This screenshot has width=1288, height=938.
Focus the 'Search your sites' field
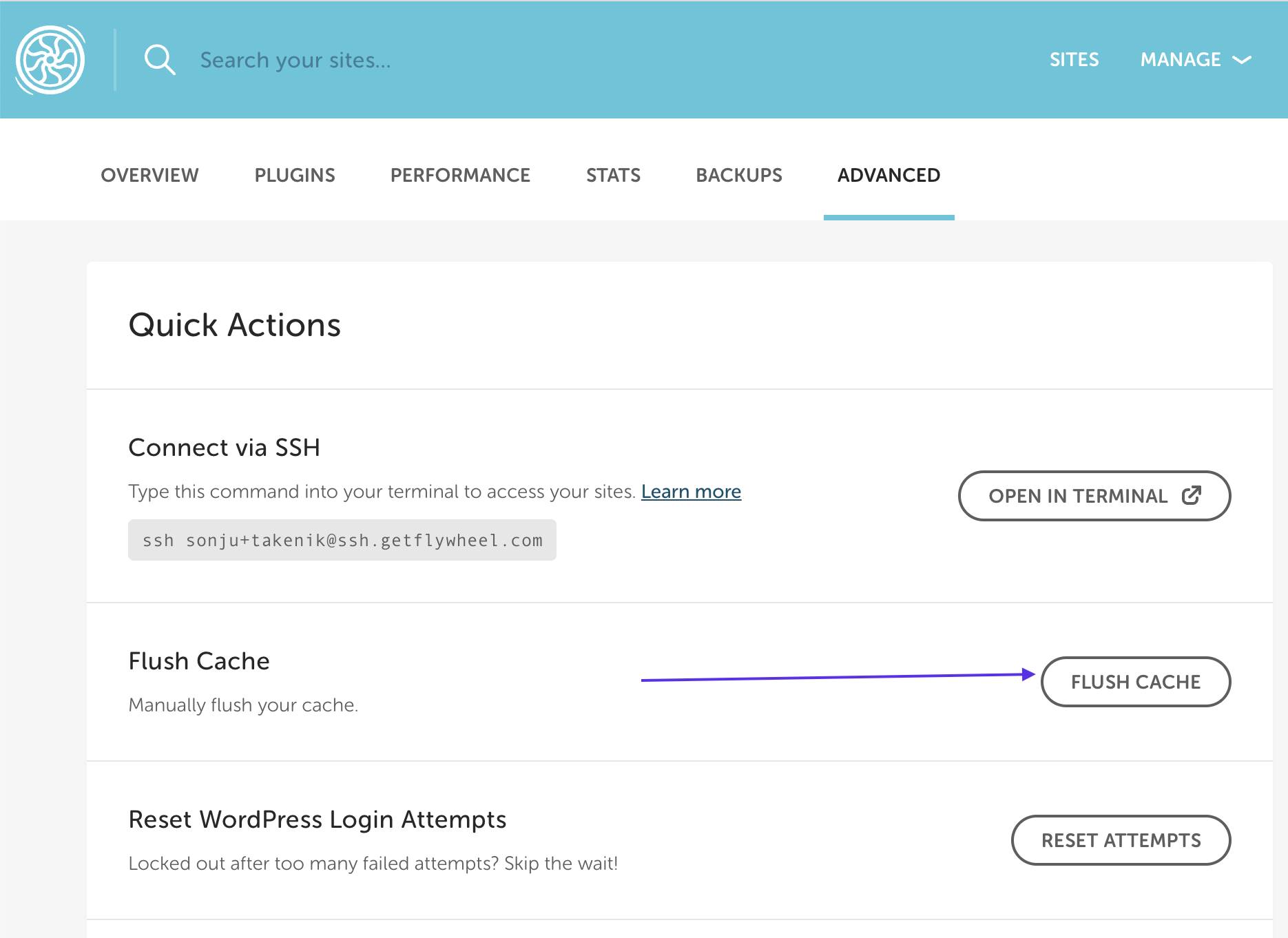pos(413,60)
